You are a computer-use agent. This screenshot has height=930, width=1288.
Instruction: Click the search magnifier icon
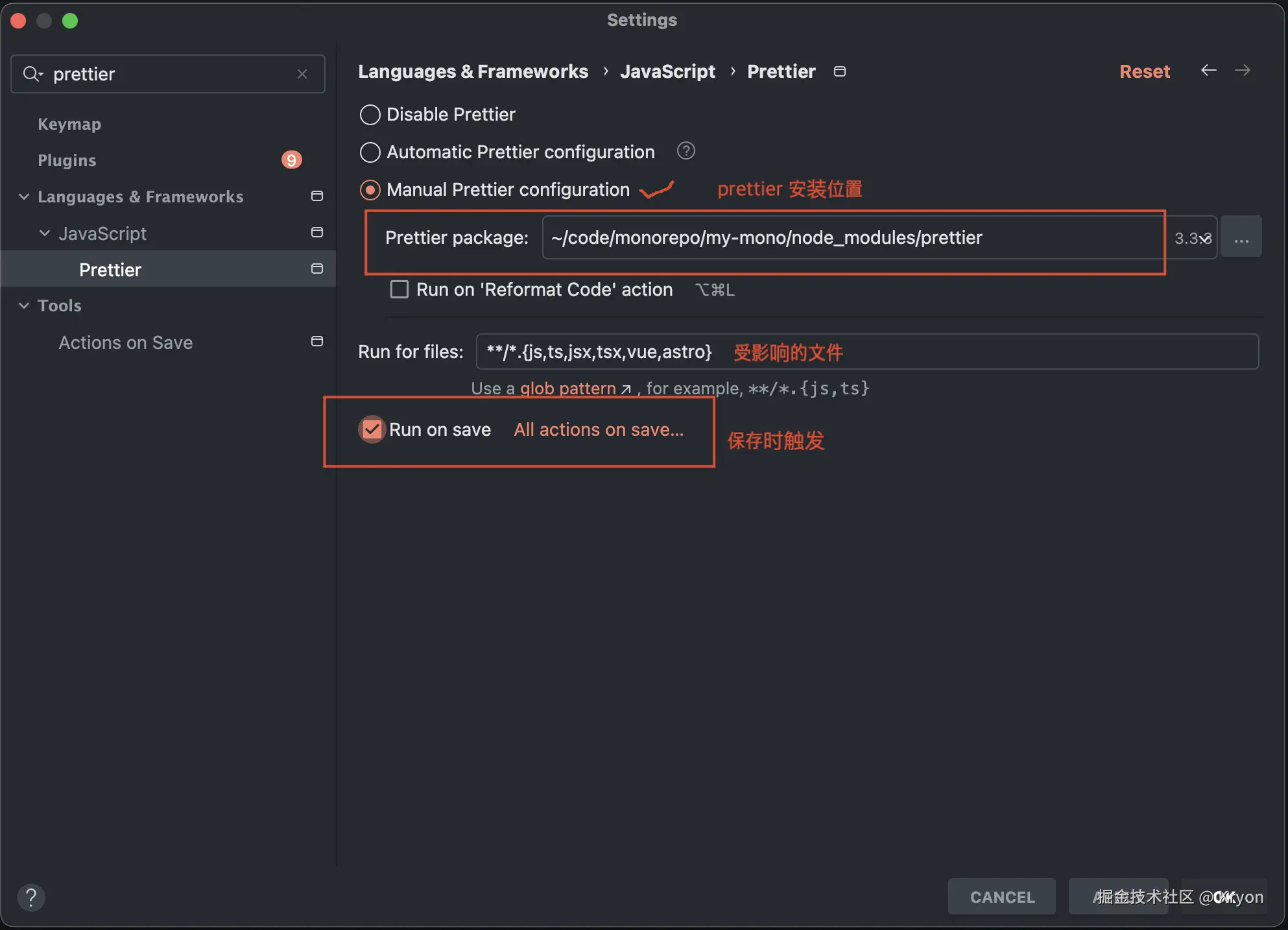click(32, 74)
